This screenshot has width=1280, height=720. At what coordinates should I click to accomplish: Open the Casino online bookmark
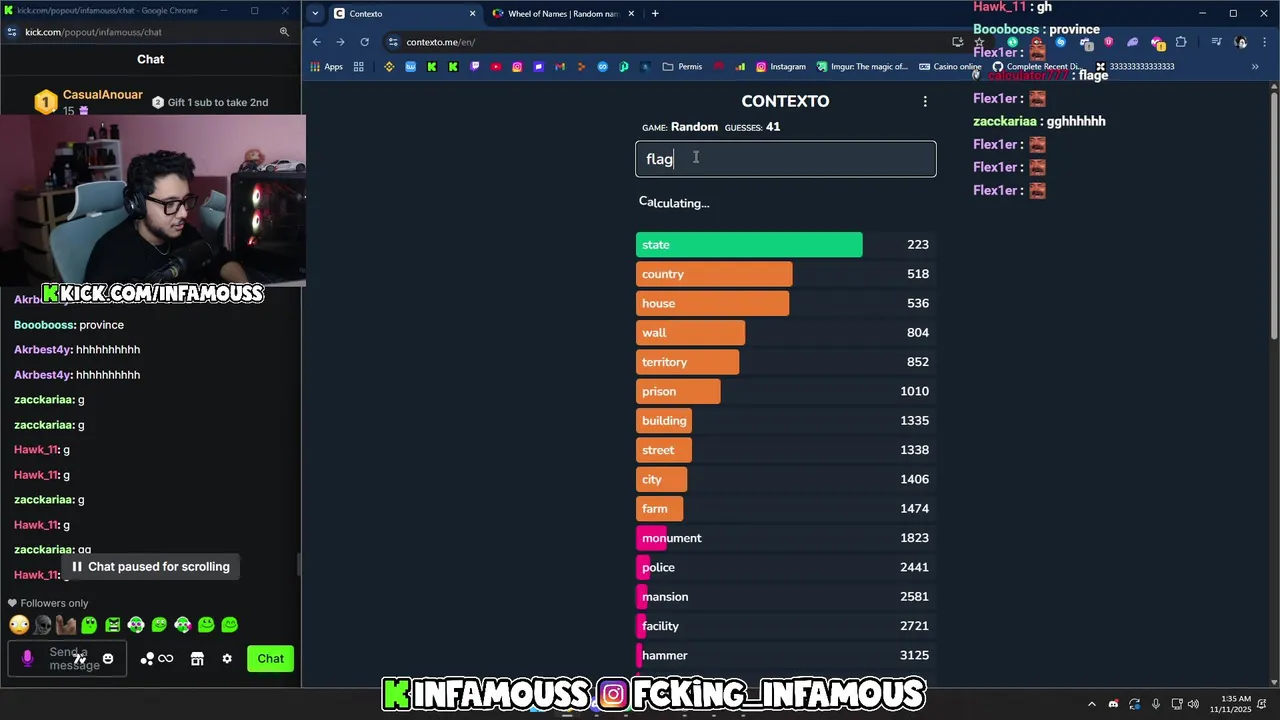tap(950, 67)
